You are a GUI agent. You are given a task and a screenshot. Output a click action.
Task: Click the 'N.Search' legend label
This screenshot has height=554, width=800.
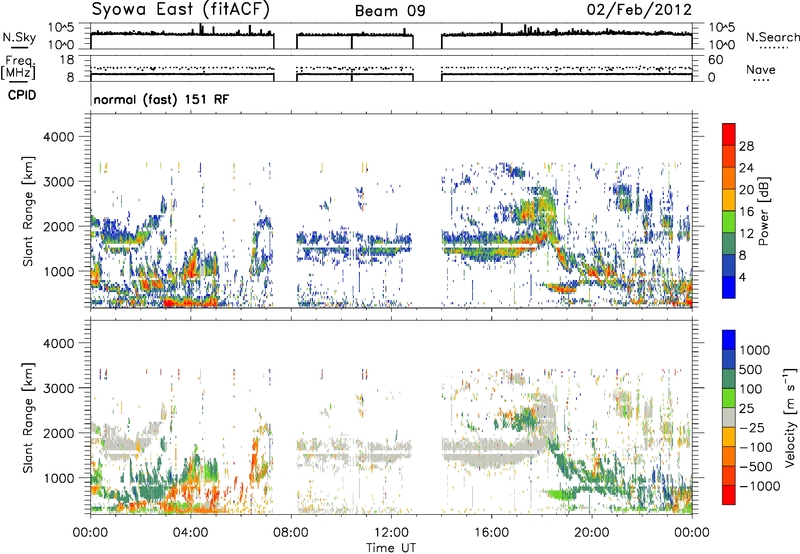[772, 37]
